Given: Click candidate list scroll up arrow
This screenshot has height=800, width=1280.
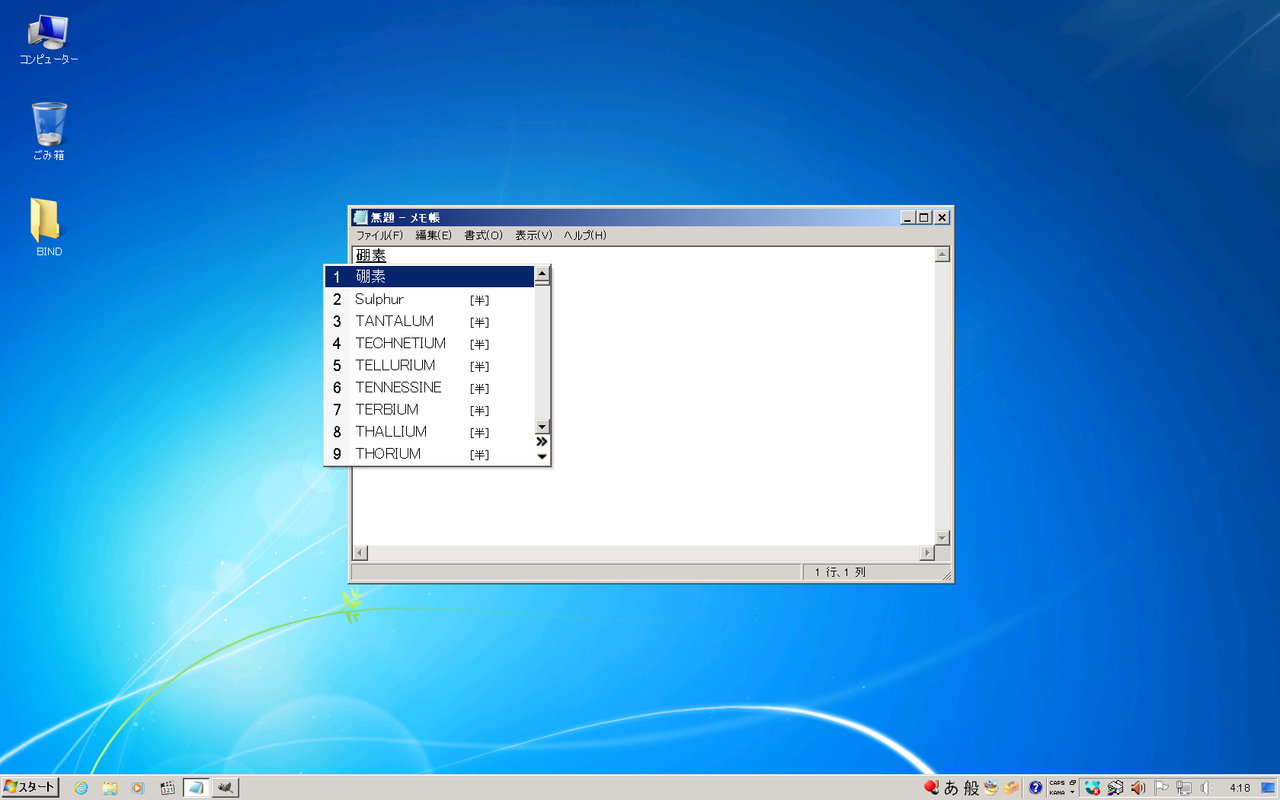Looking at the screenshot, I should coord(542,272).
